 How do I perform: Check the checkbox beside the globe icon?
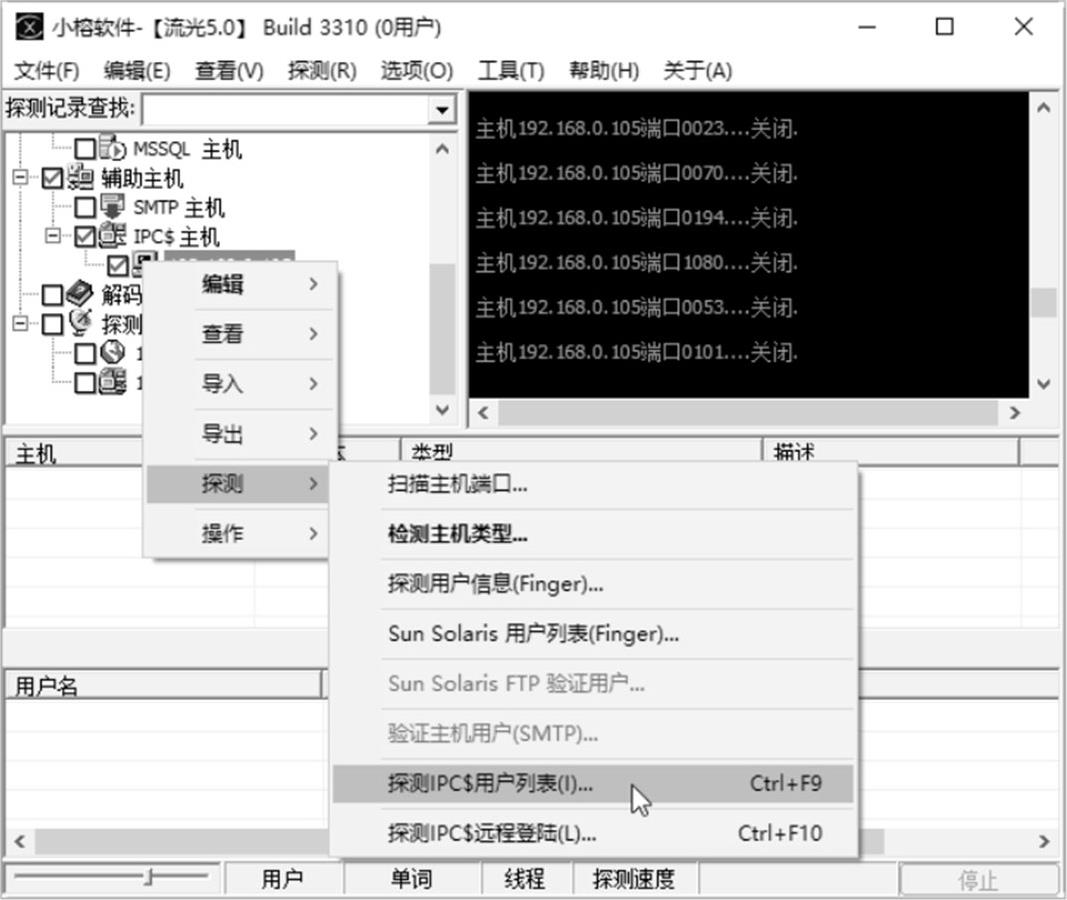click(x=85, y=354)
